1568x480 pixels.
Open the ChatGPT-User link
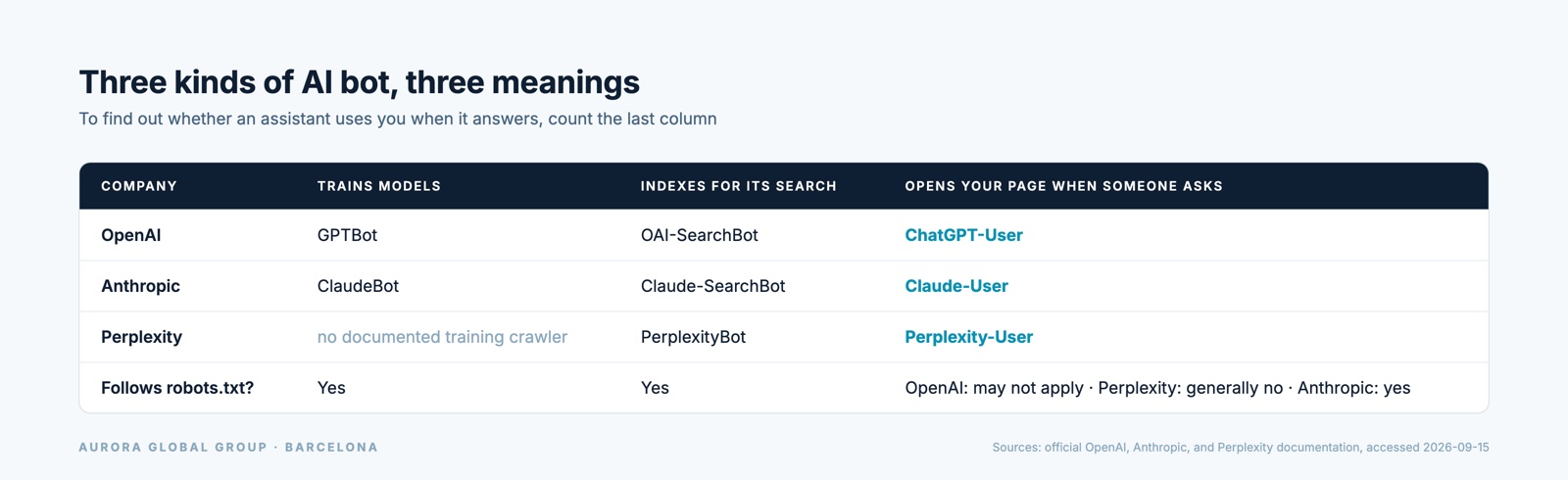point(964,235)
